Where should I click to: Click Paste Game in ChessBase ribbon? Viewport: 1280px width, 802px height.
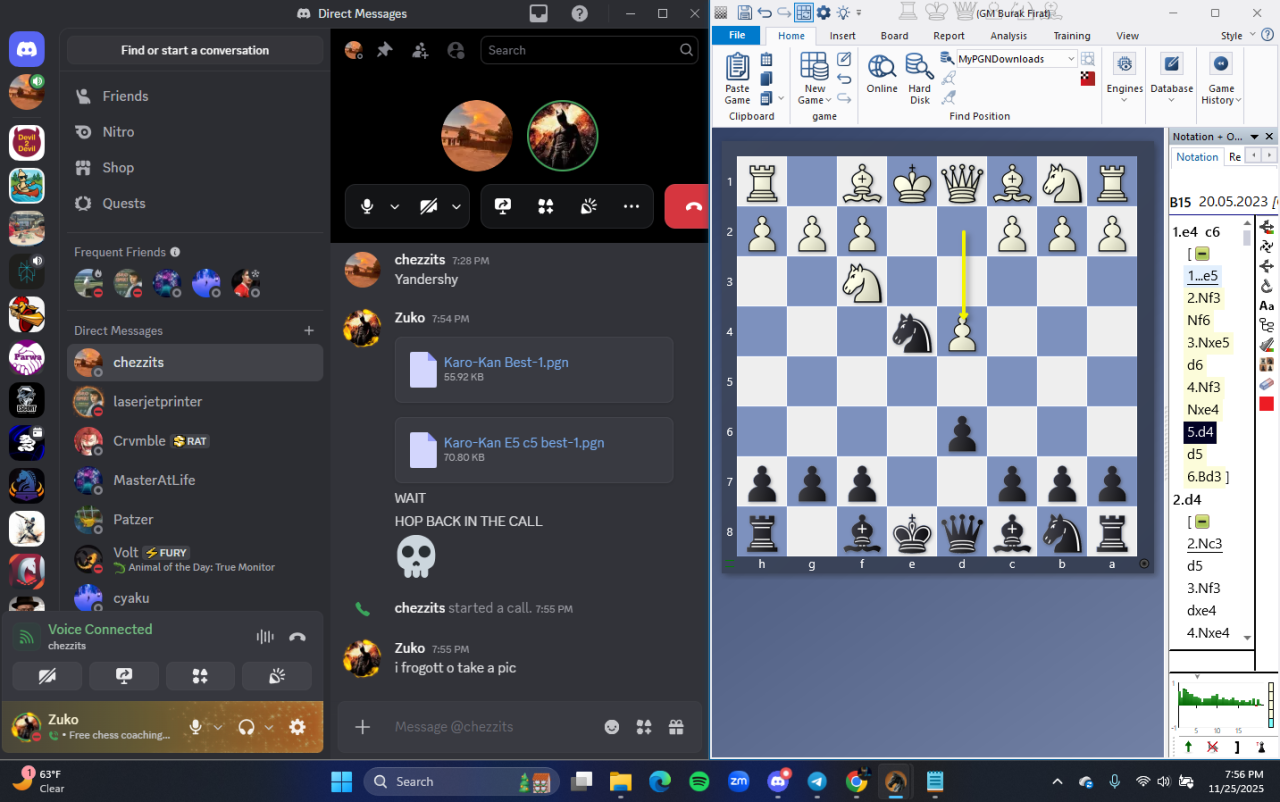point(737,78)
